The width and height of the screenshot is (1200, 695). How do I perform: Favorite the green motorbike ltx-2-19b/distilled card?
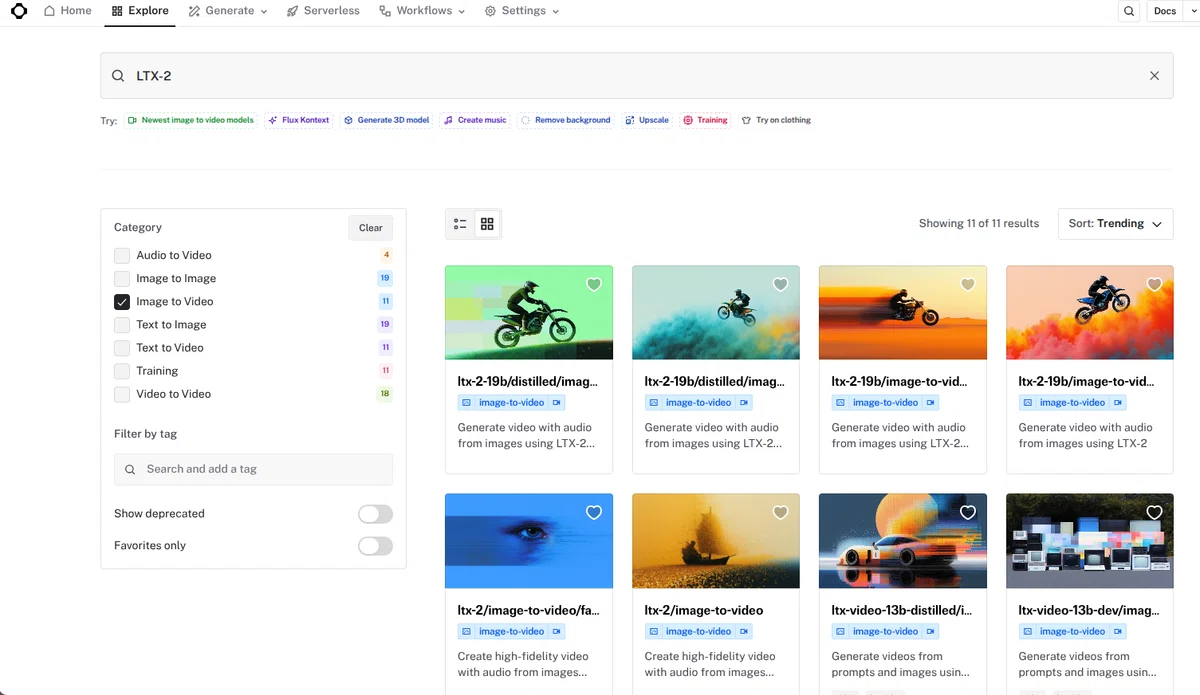click(x=594, y=285)
